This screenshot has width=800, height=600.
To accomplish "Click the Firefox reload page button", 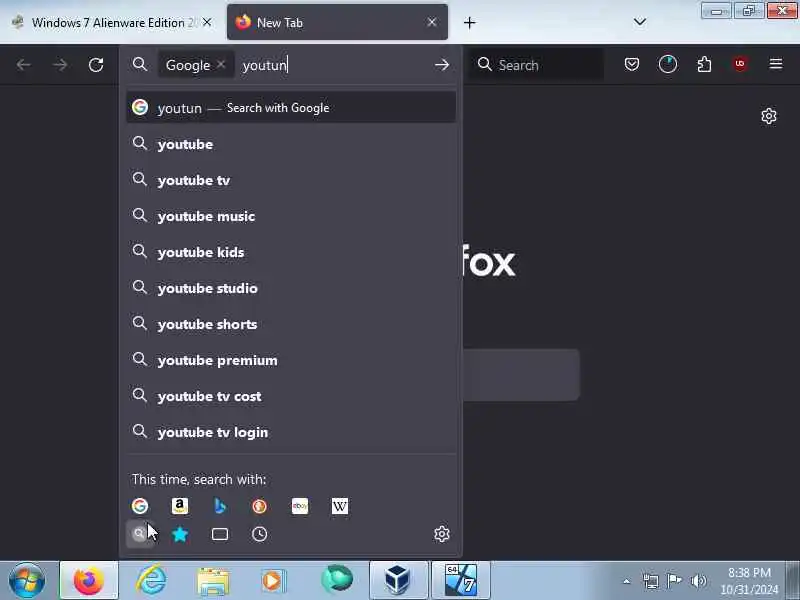I will click(96, 65).
